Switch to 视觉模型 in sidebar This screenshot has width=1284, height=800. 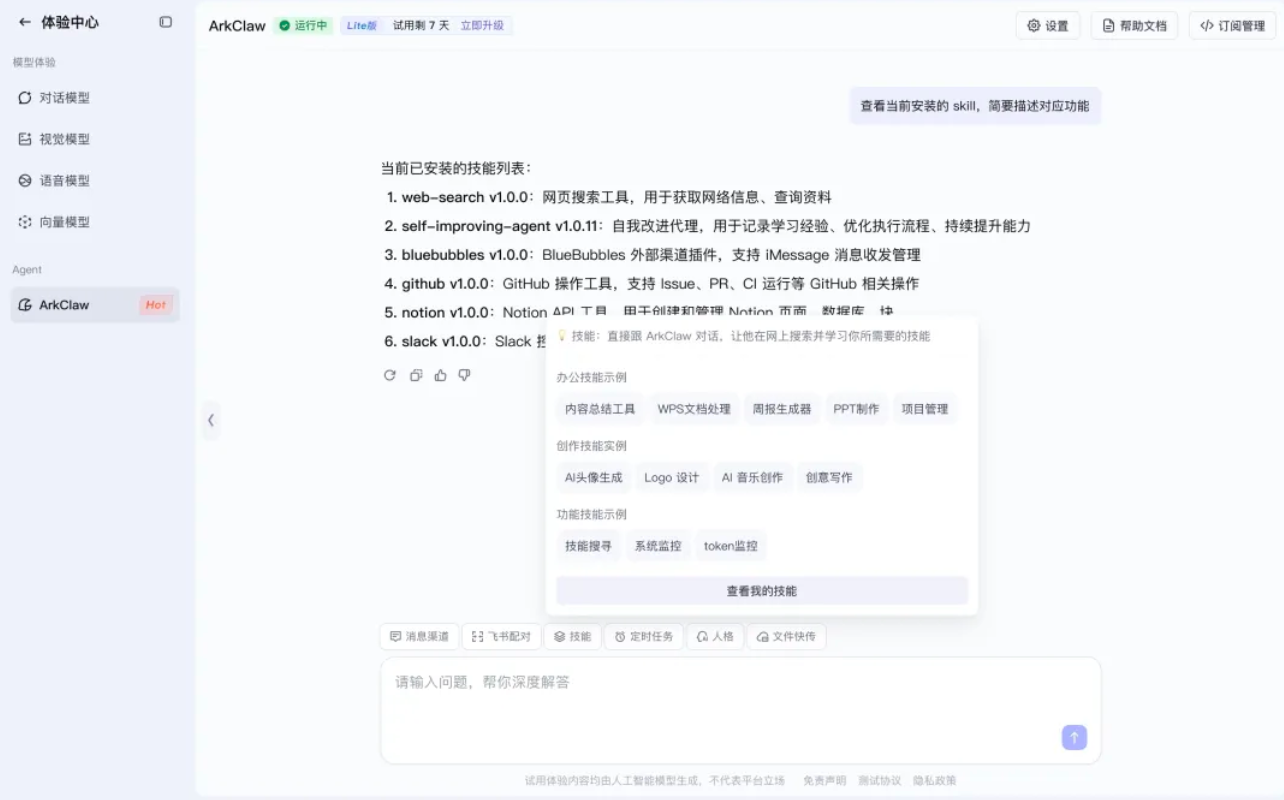(x=62, y=139)
